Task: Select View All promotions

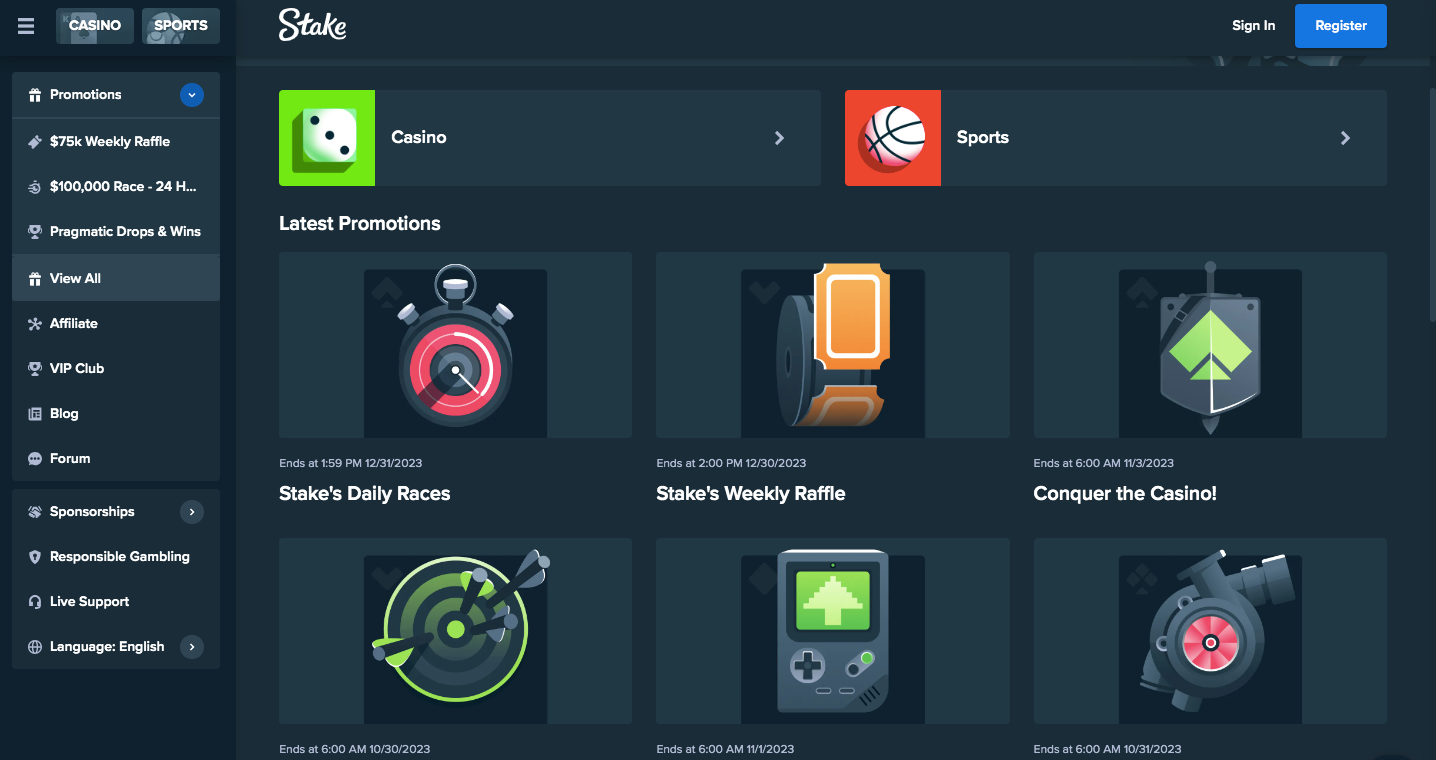Action: [116, 278]
